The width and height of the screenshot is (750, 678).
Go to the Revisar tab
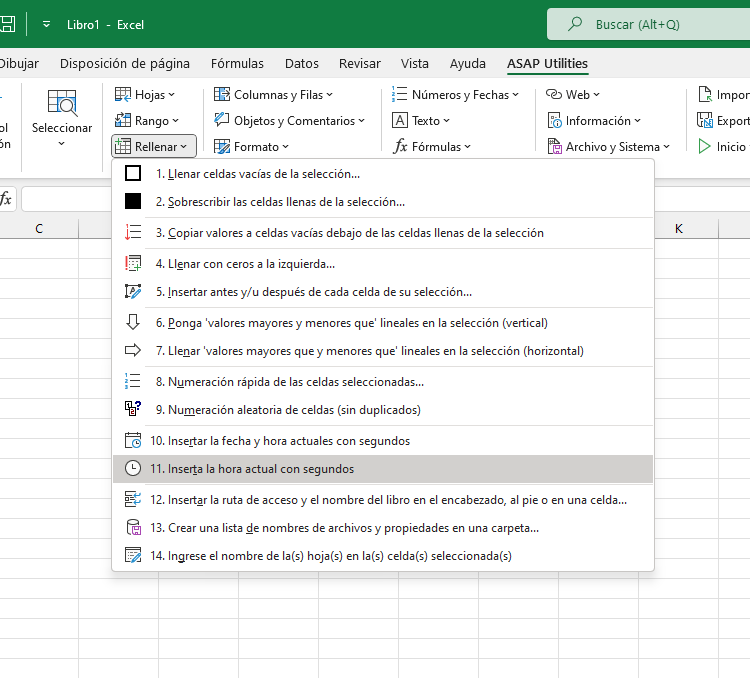(x=360, y=64)
